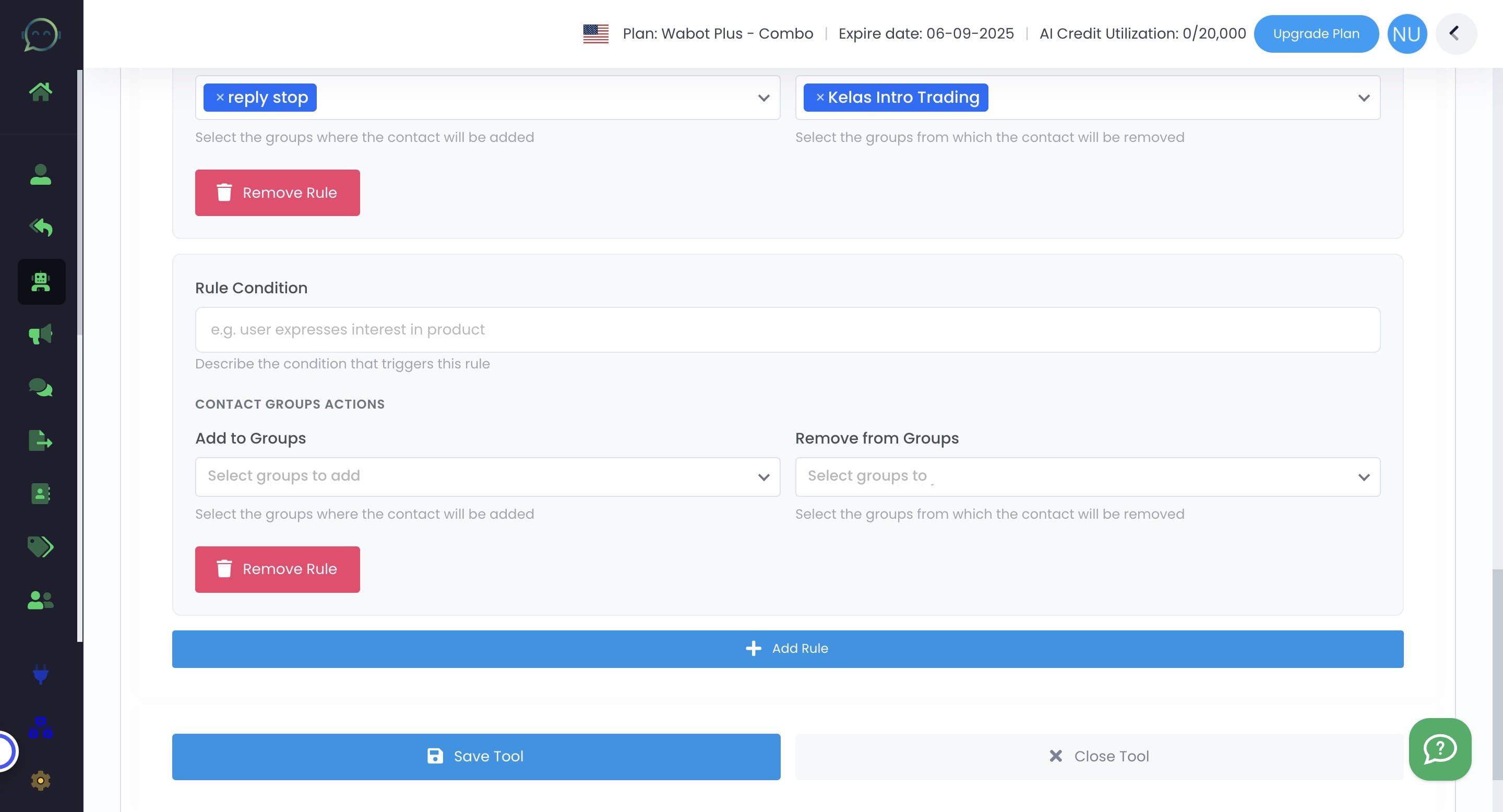
Task: Open dropdown containing 'reply stop' tag
Action: pos(762,98)
